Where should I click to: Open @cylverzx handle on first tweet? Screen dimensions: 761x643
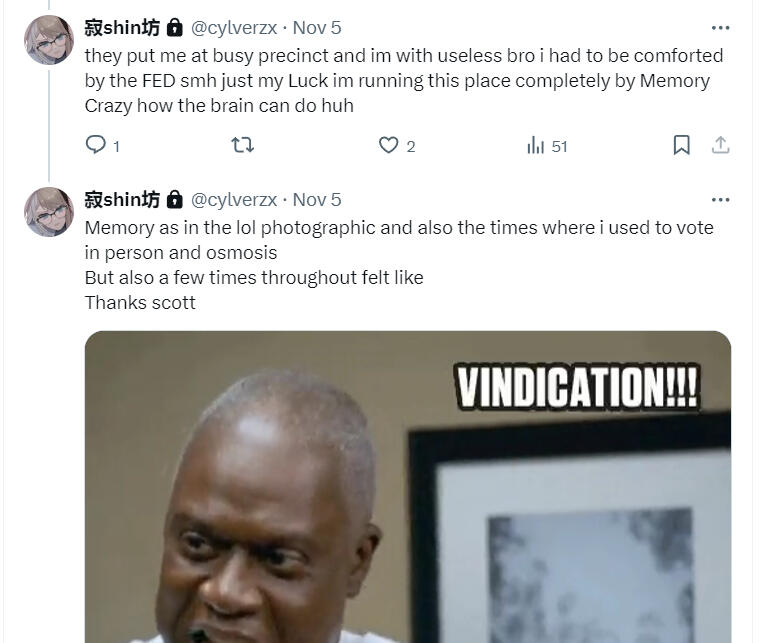pos(234,28)
